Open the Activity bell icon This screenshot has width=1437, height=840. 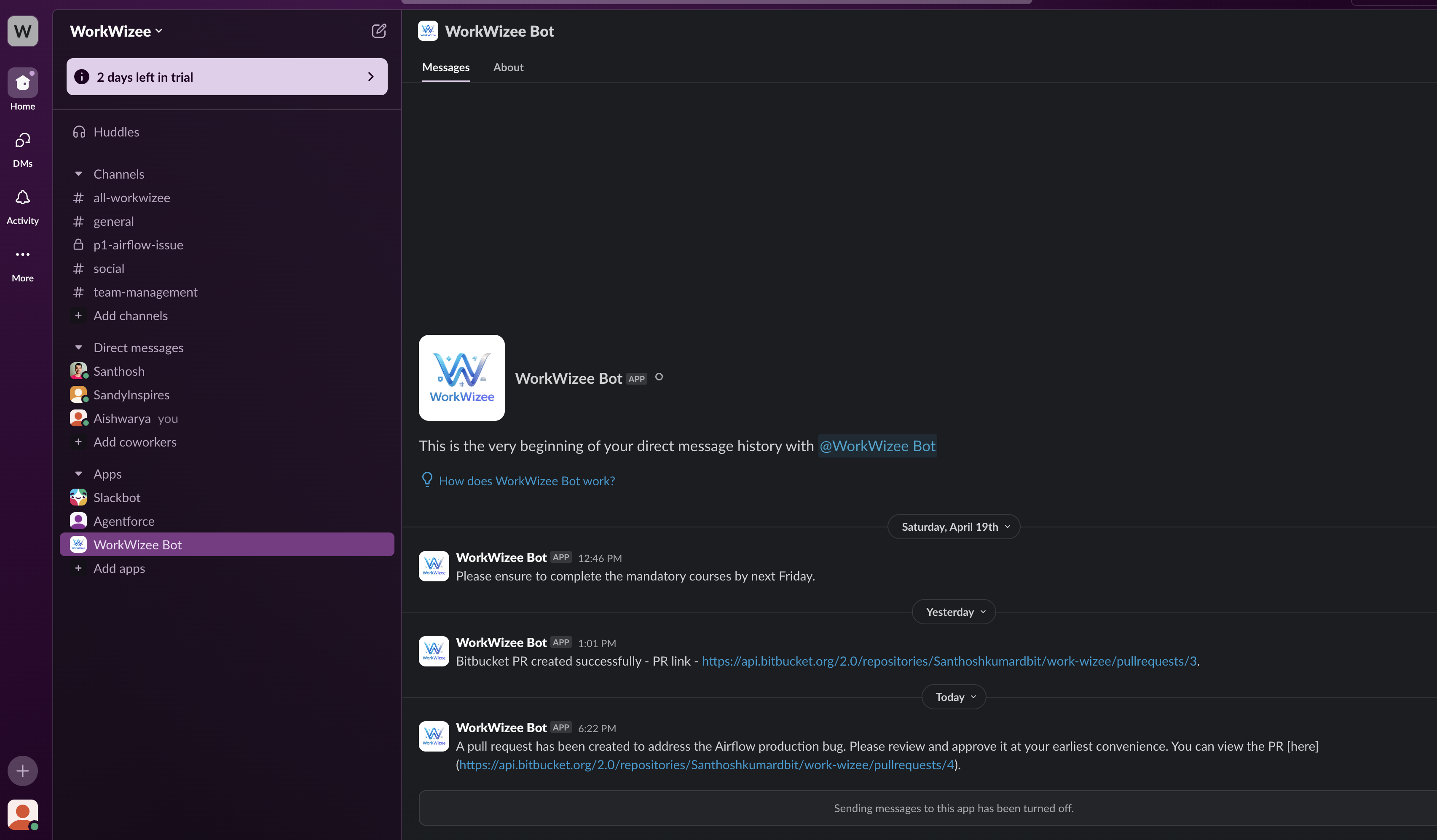[23, 198]
